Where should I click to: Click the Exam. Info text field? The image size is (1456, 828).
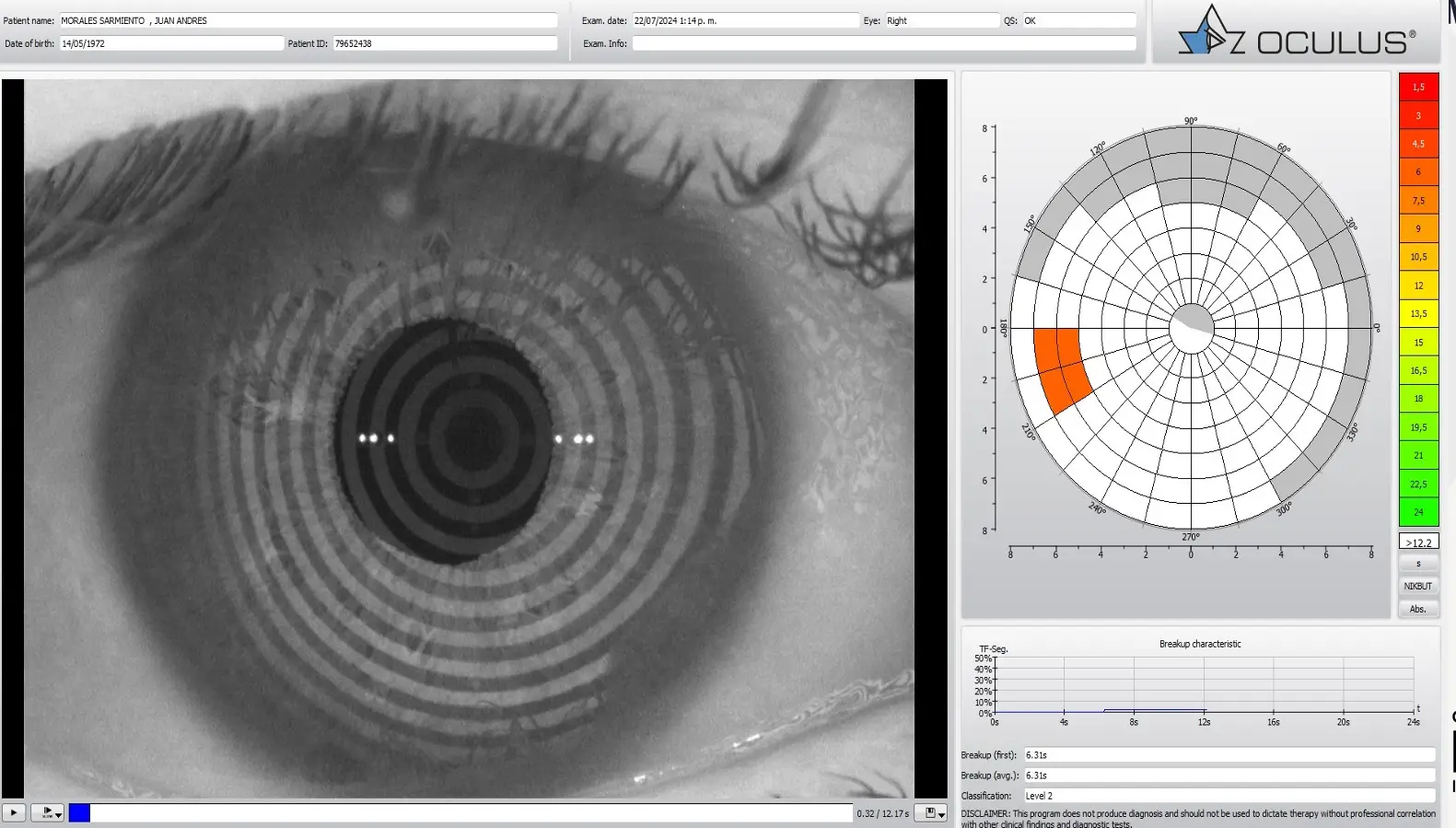coord(883,43)
